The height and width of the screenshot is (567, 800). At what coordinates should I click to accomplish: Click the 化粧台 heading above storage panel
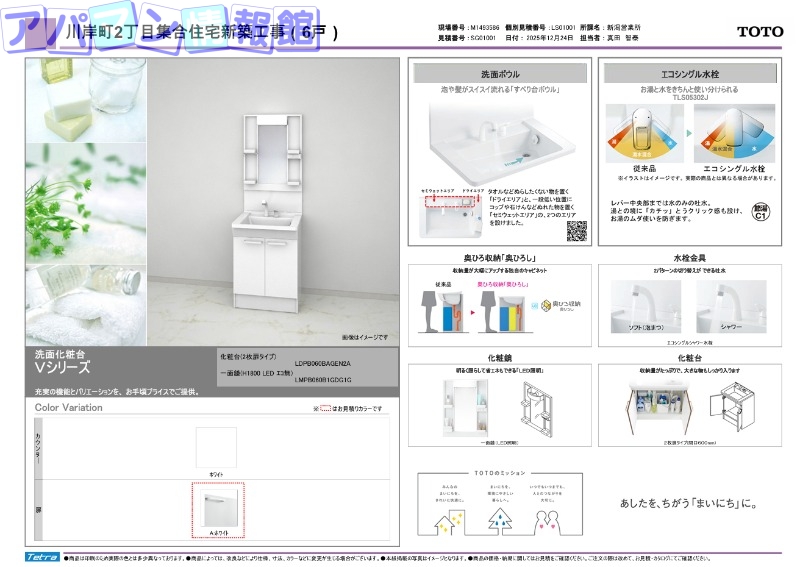pos(689,358)
